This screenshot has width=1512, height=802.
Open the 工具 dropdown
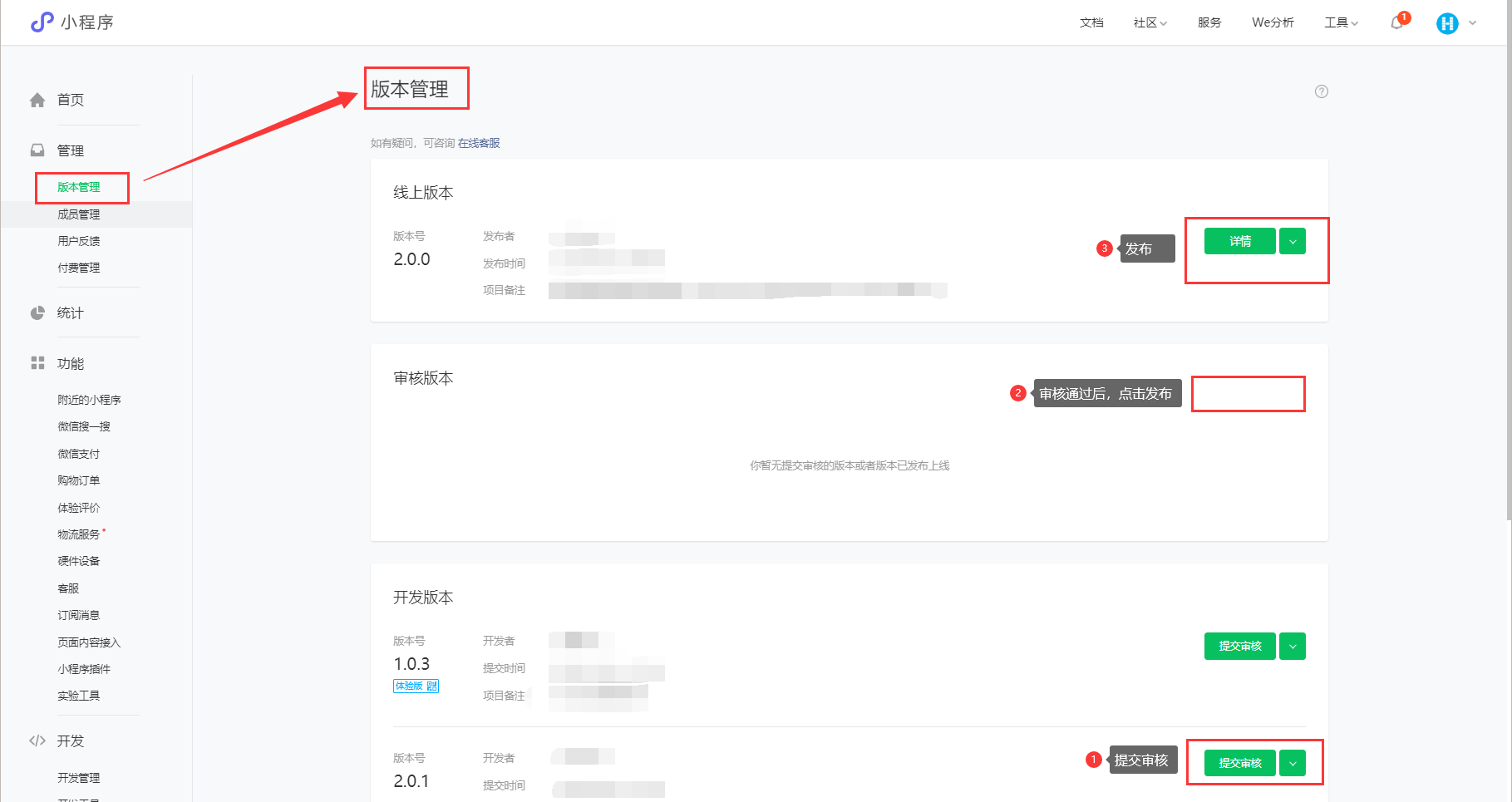pos(1340,22)
